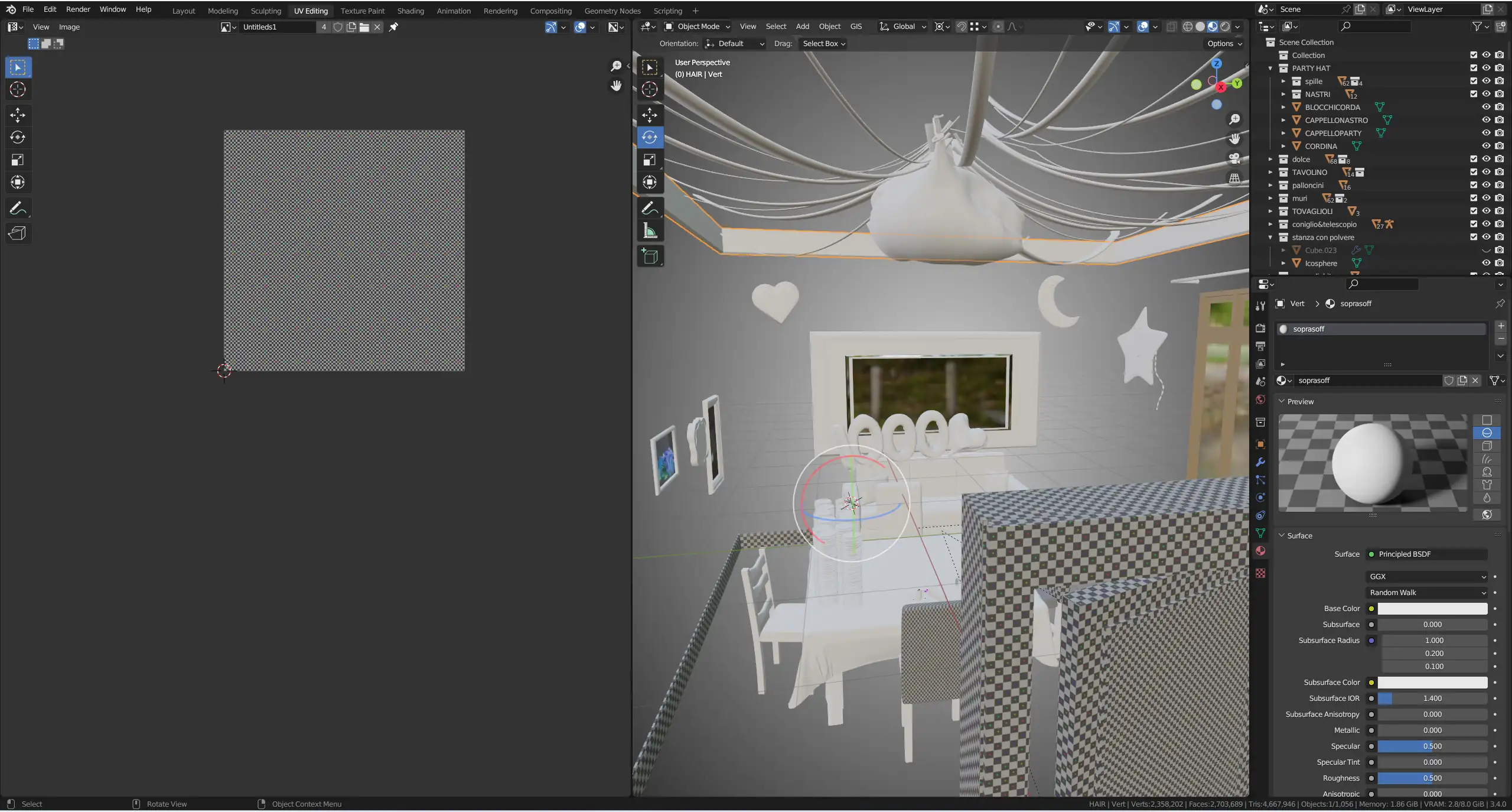Select the Measure tool in the 3D viewport

[650, 230]
